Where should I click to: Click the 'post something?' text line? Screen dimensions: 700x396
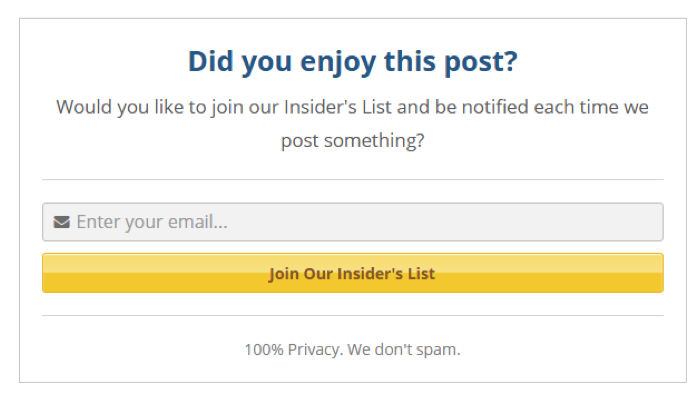[353, 141]
